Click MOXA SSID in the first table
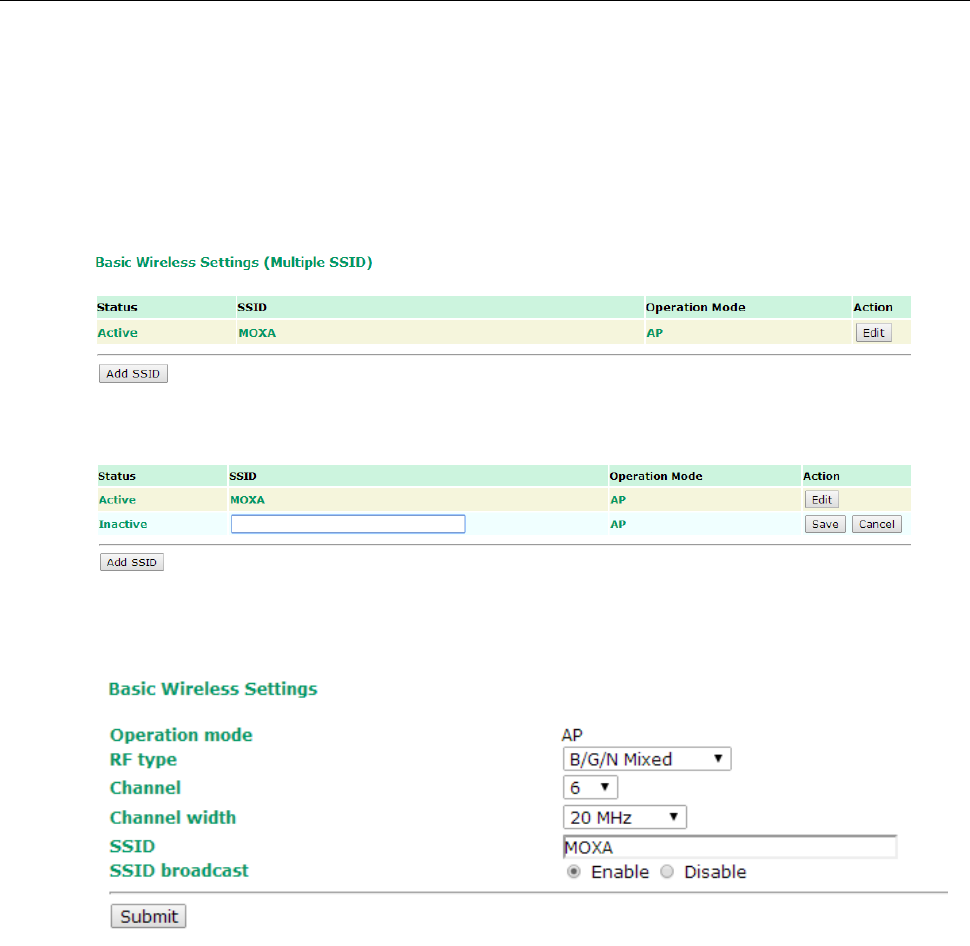 pos(257,333)
